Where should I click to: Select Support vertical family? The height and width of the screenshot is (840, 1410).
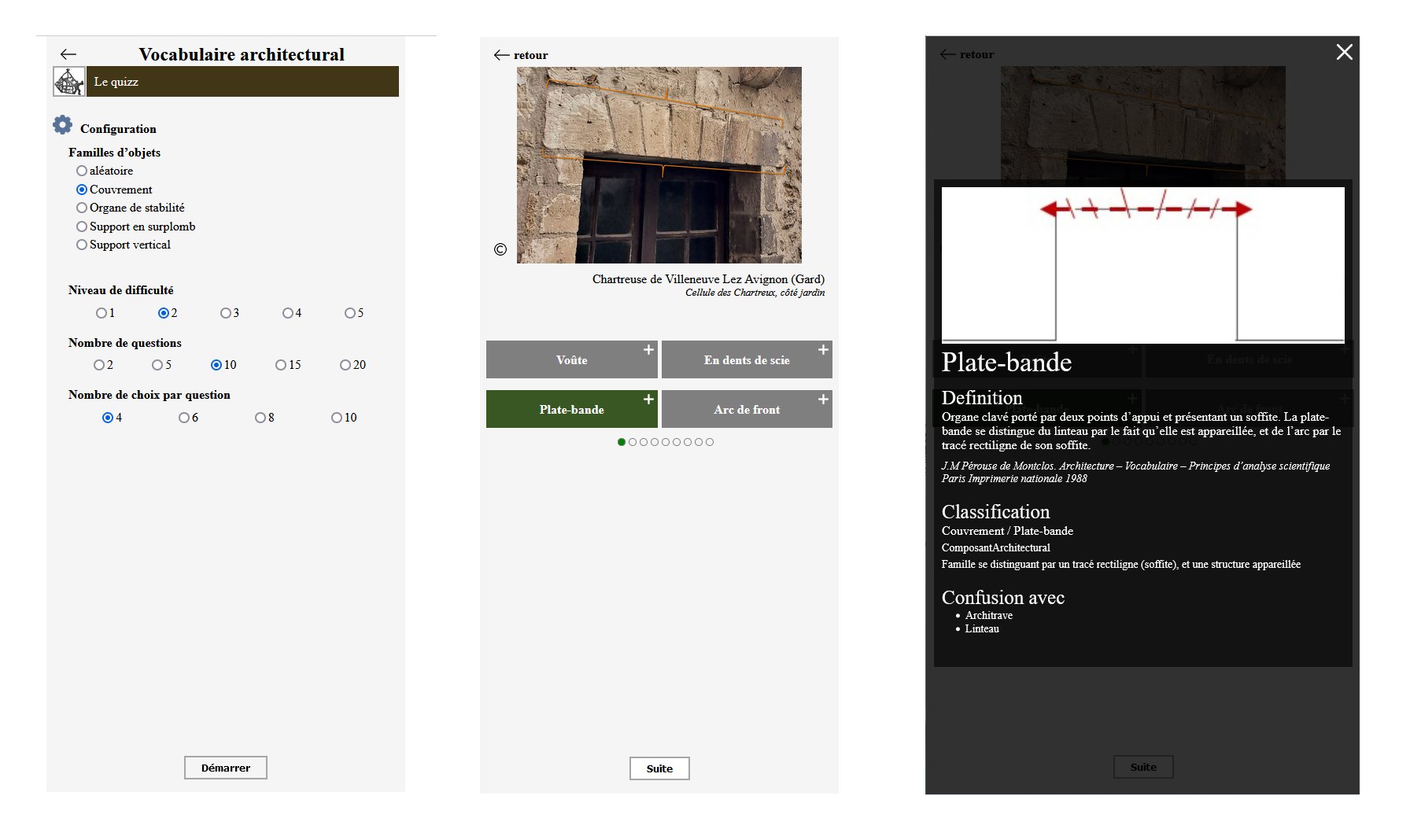(x=82, y=245)
